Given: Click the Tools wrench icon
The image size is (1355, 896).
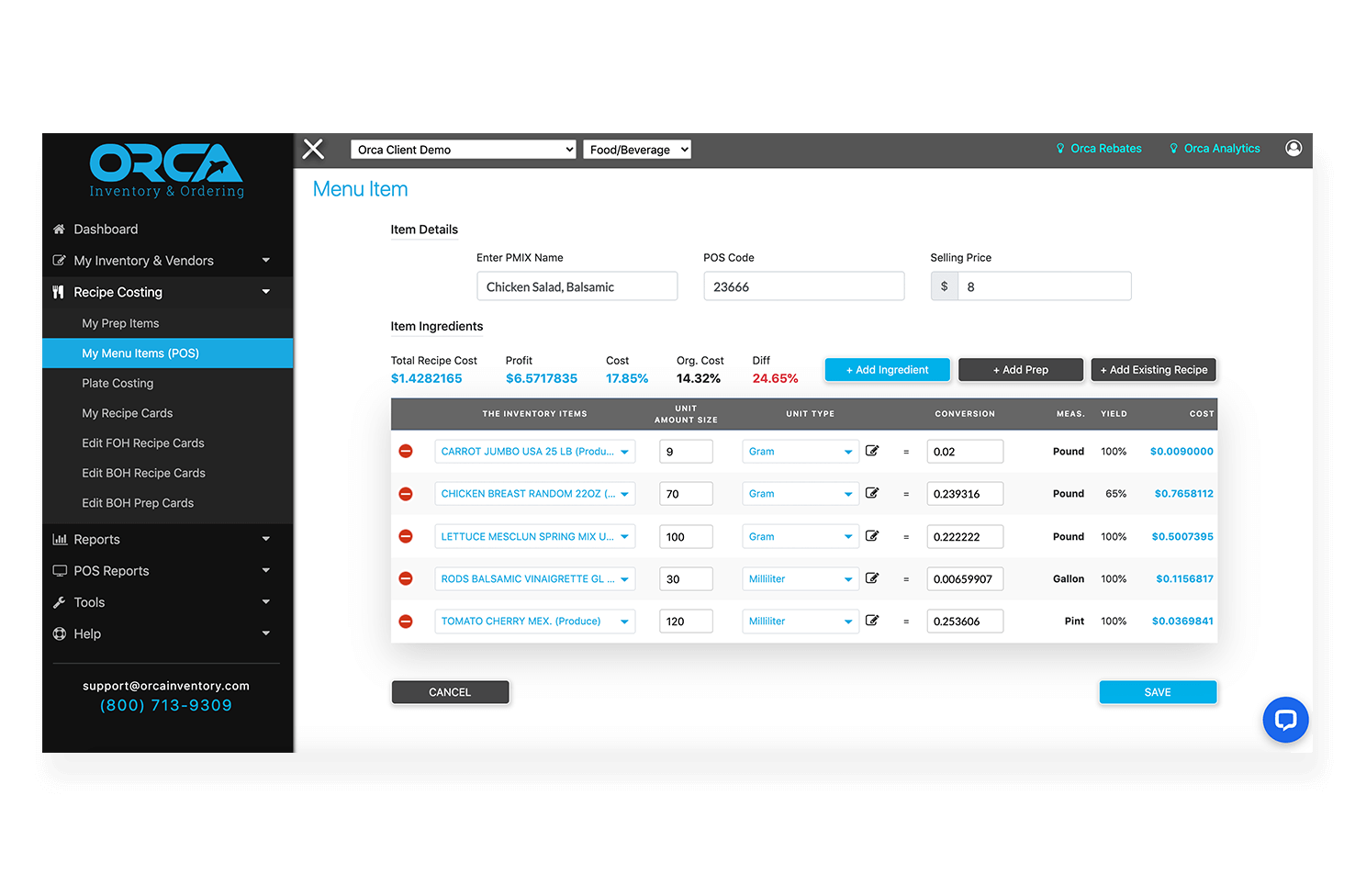Looking at the screenshot, I should coord(59,602).
